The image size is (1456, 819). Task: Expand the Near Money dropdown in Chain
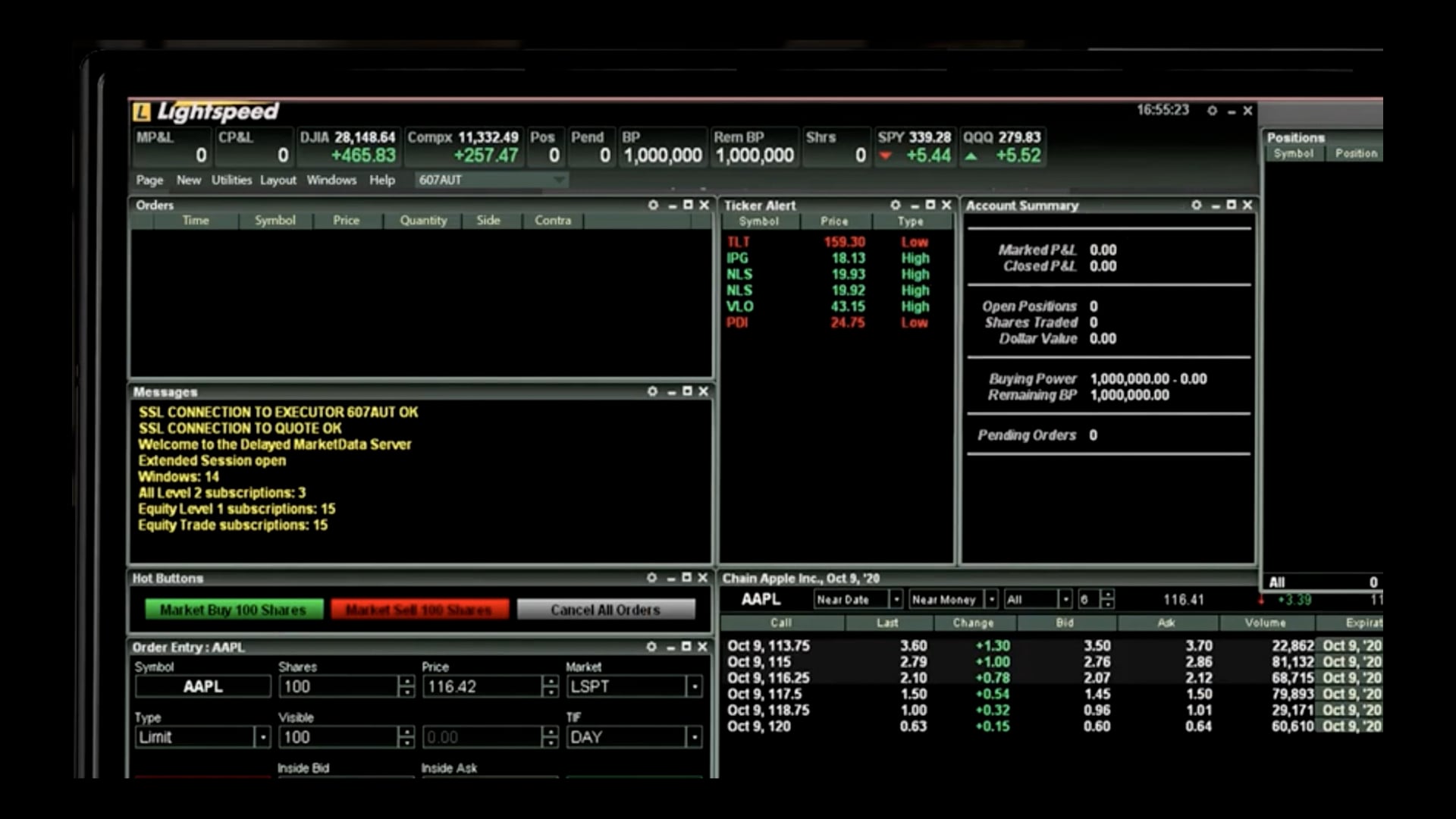tap(991, 599)
